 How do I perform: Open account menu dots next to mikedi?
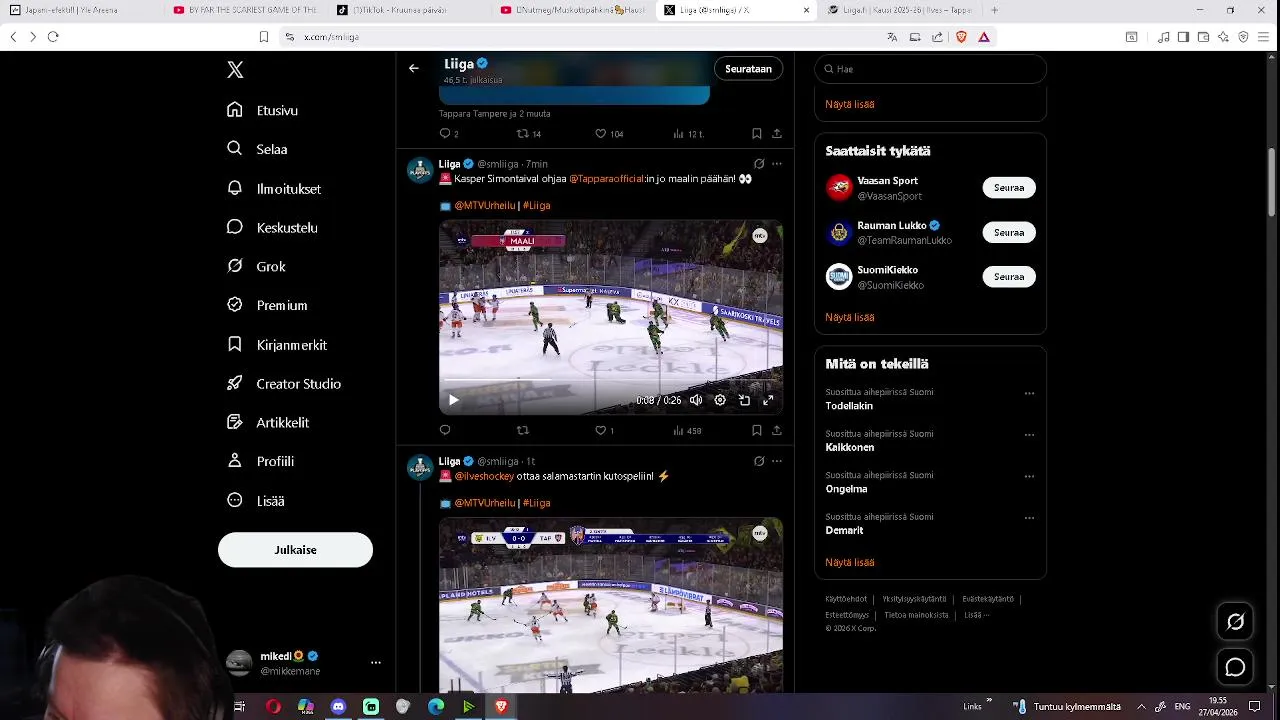pos(376,663)
